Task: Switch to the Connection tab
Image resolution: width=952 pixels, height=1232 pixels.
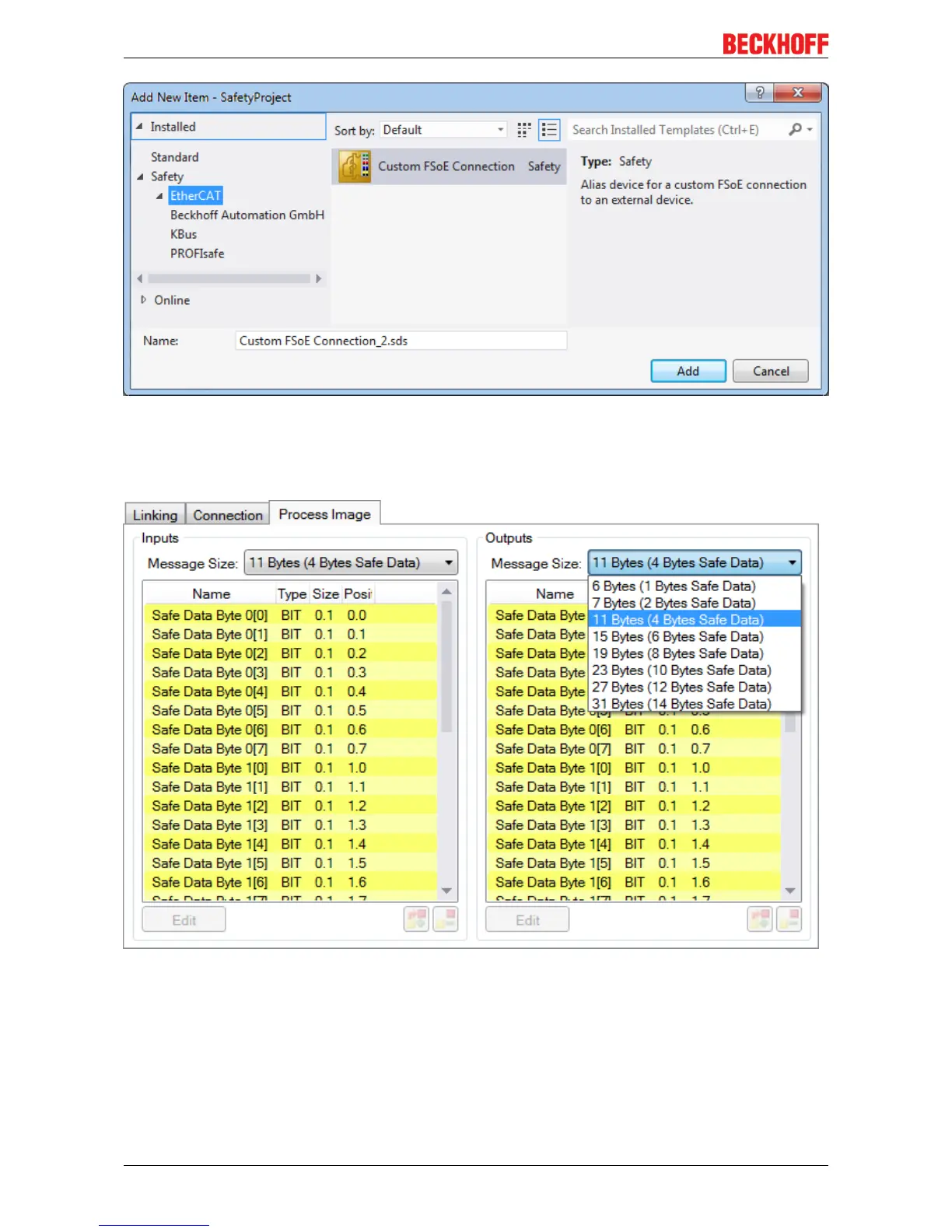Action: pyautogui.click(x=228, y=514)
